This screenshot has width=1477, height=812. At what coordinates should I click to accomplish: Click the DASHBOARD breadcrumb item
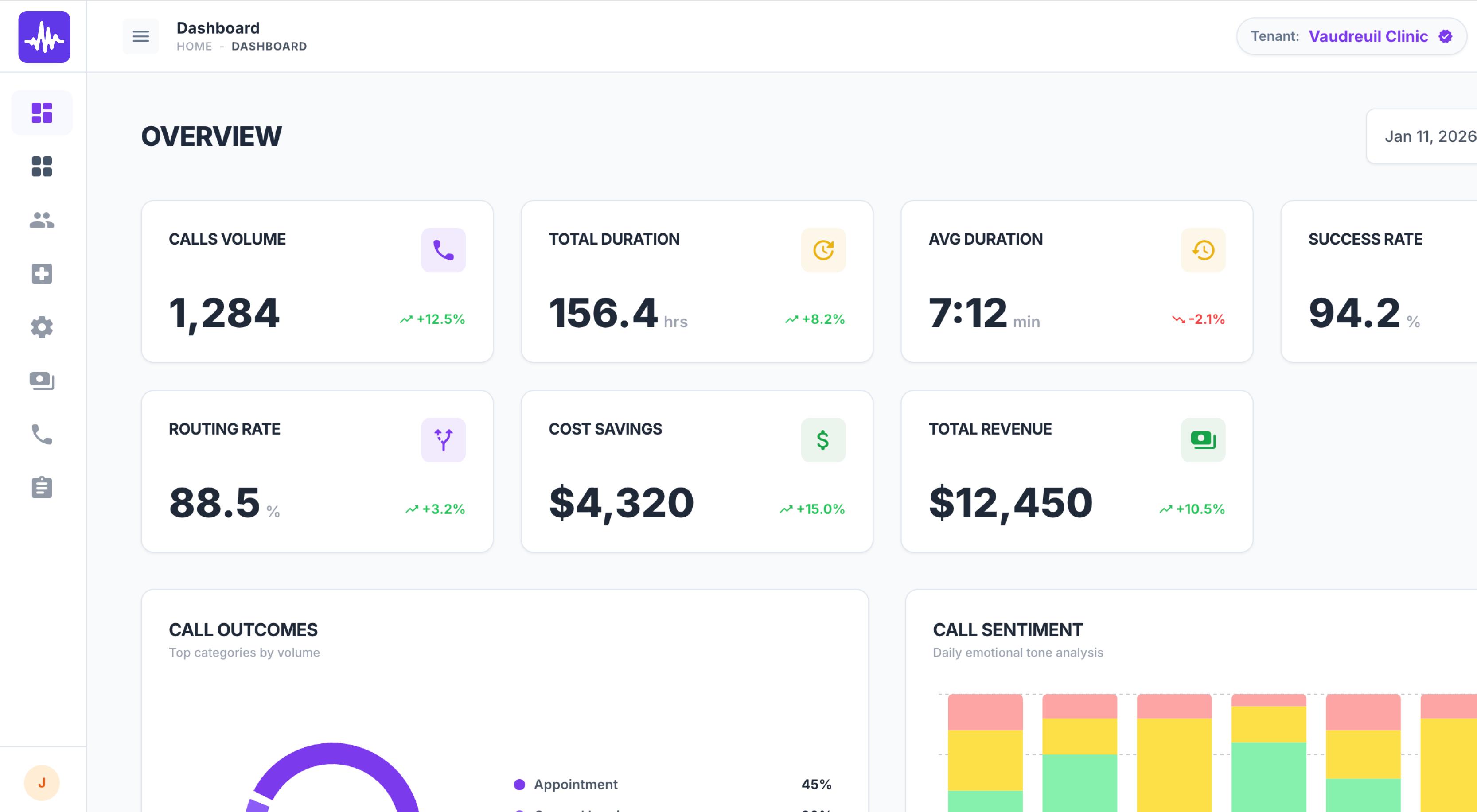pos(269,47)
